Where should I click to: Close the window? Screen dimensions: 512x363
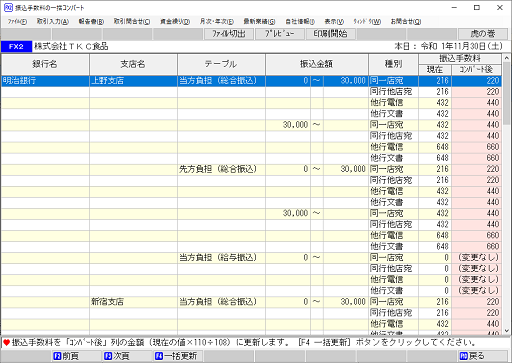tap(500, 8)
